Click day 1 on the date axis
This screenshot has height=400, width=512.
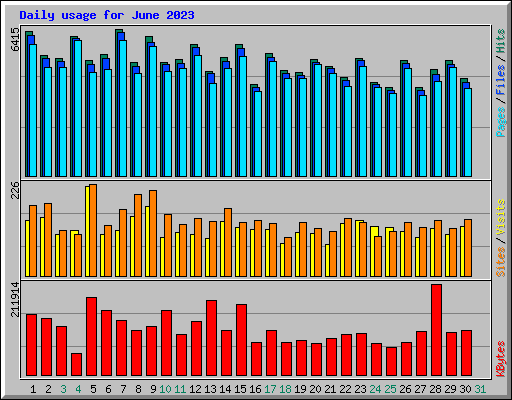[33, 389]
